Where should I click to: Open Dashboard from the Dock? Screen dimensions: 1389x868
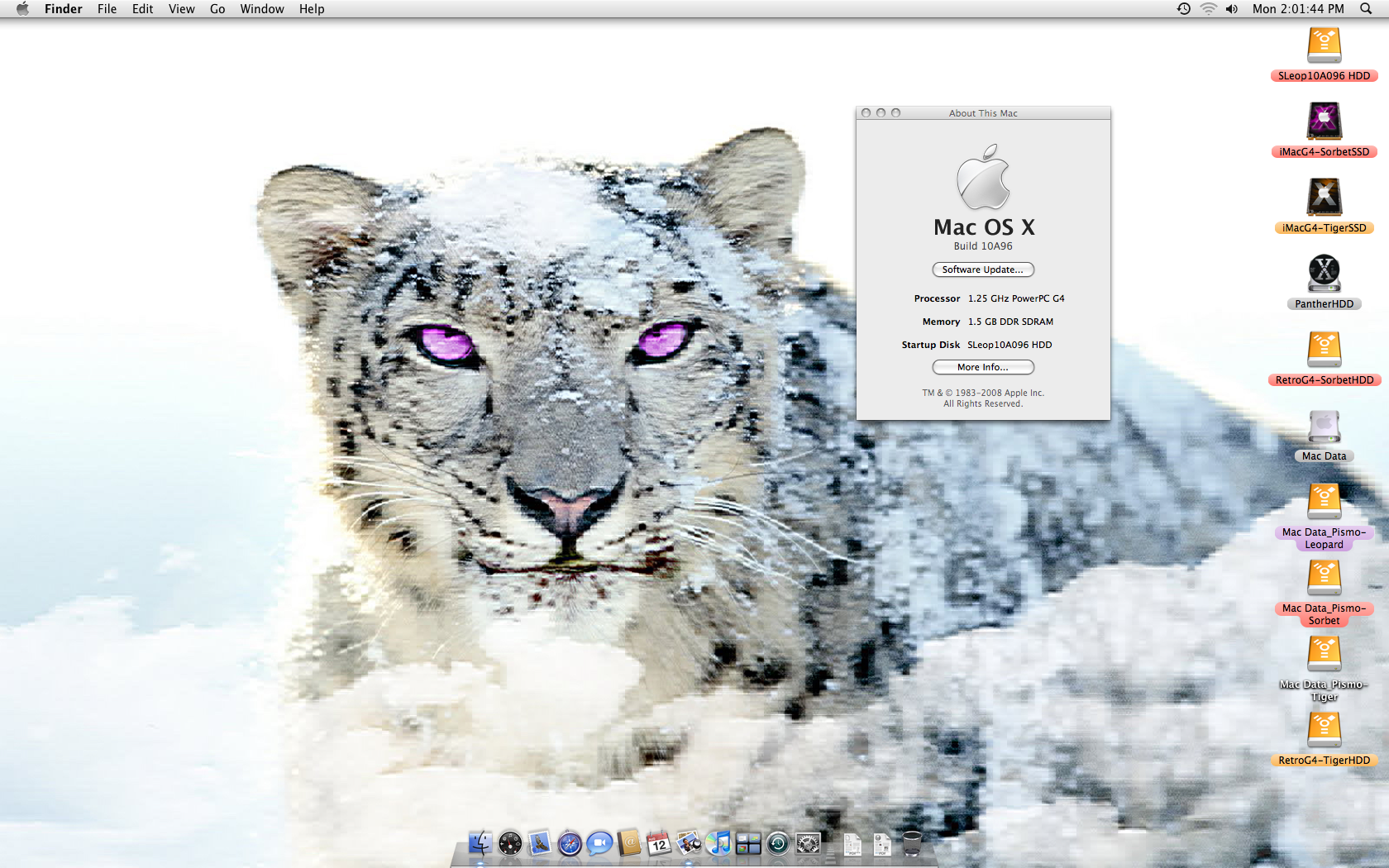tap(510, 845)
